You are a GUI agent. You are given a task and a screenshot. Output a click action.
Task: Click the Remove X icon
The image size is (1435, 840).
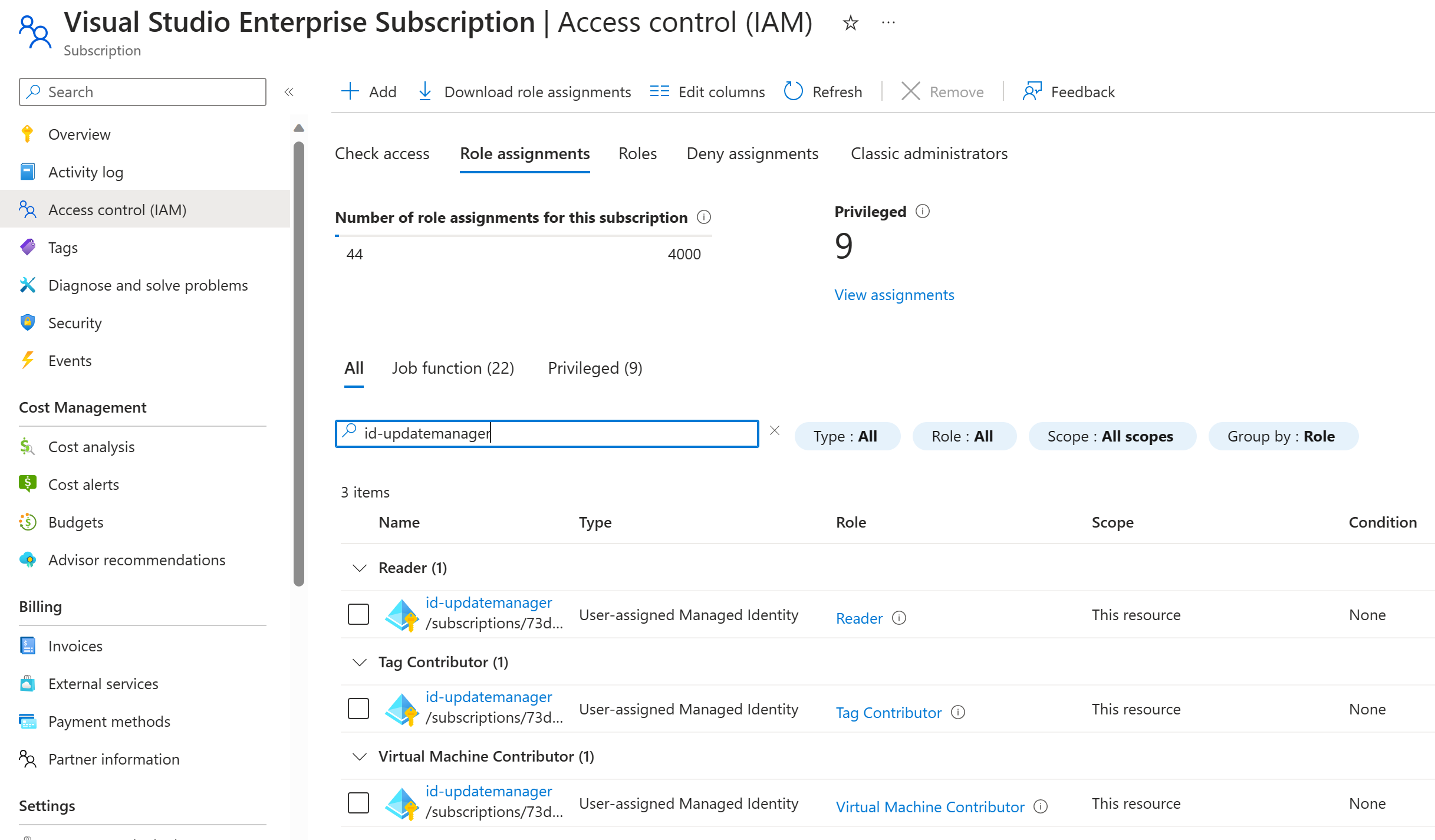(x=911, y=91)
